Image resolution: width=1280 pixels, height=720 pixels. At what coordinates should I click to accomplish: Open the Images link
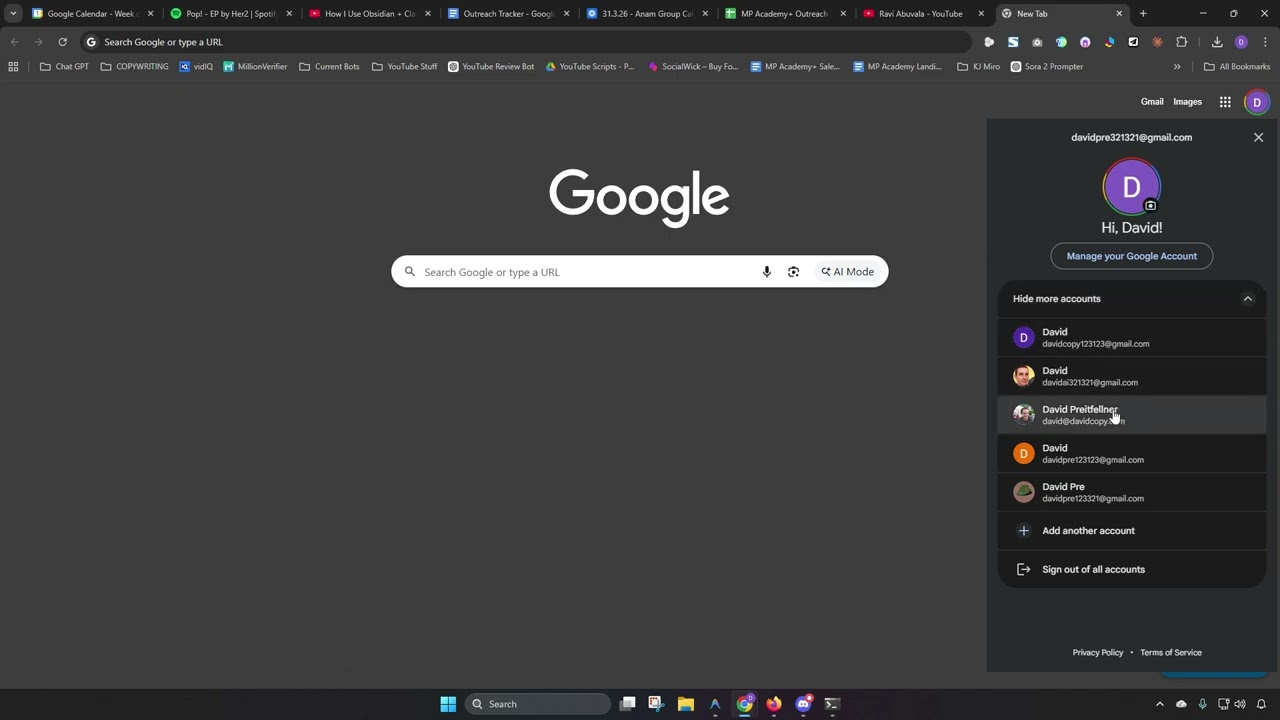click(1187, 102)
